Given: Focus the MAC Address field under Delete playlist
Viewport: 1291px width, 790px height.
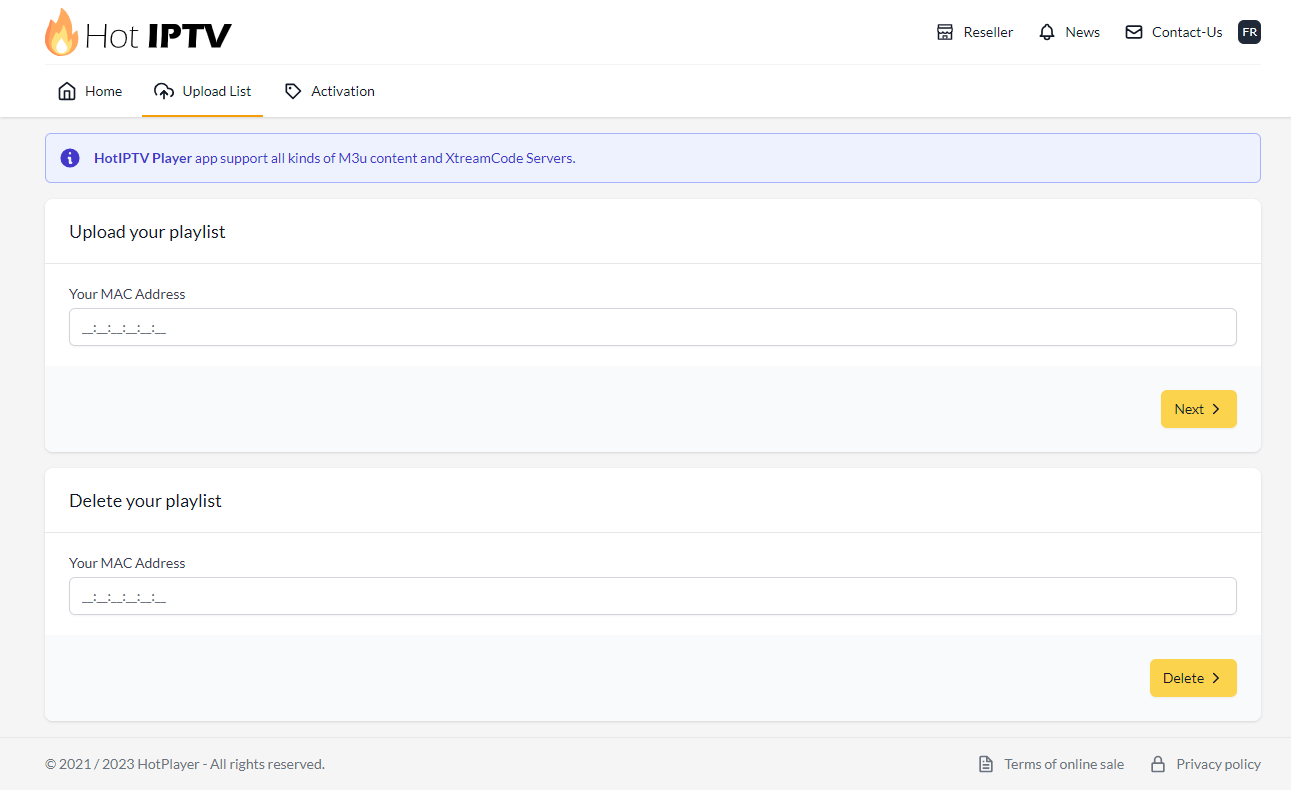Looking at the screenshot, I should tap(652, 596).
